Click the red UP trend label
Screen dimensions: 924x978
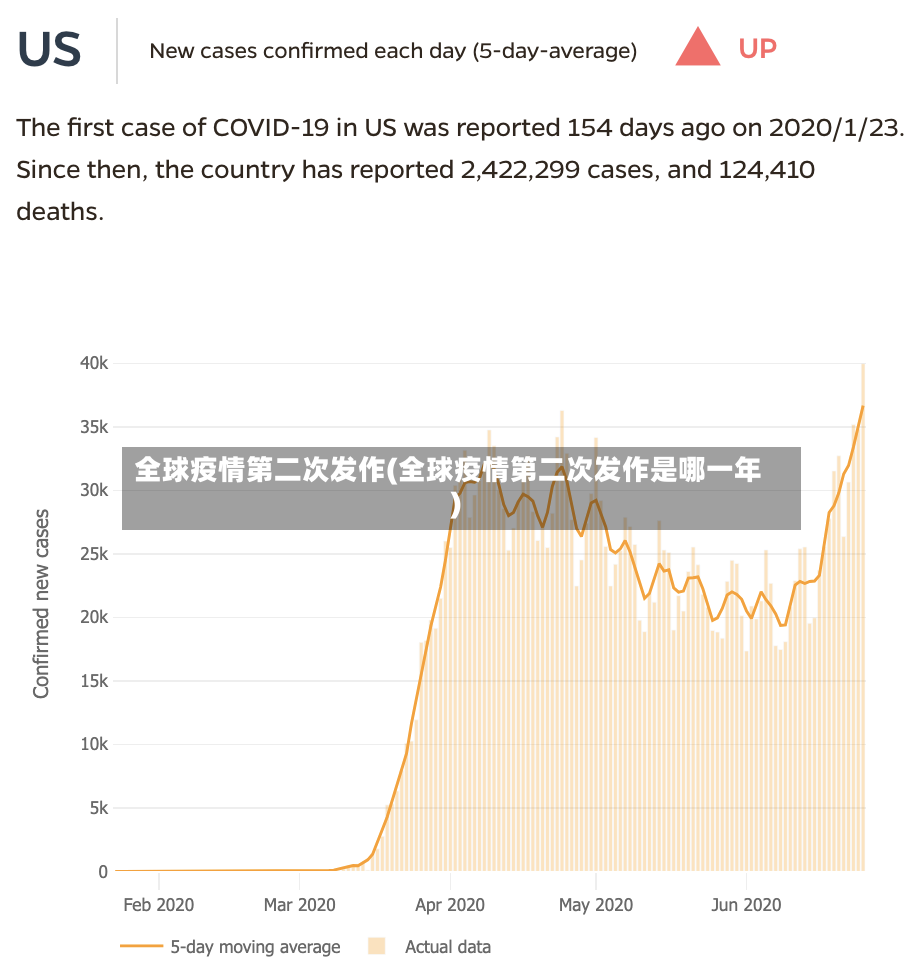[757, 49]
